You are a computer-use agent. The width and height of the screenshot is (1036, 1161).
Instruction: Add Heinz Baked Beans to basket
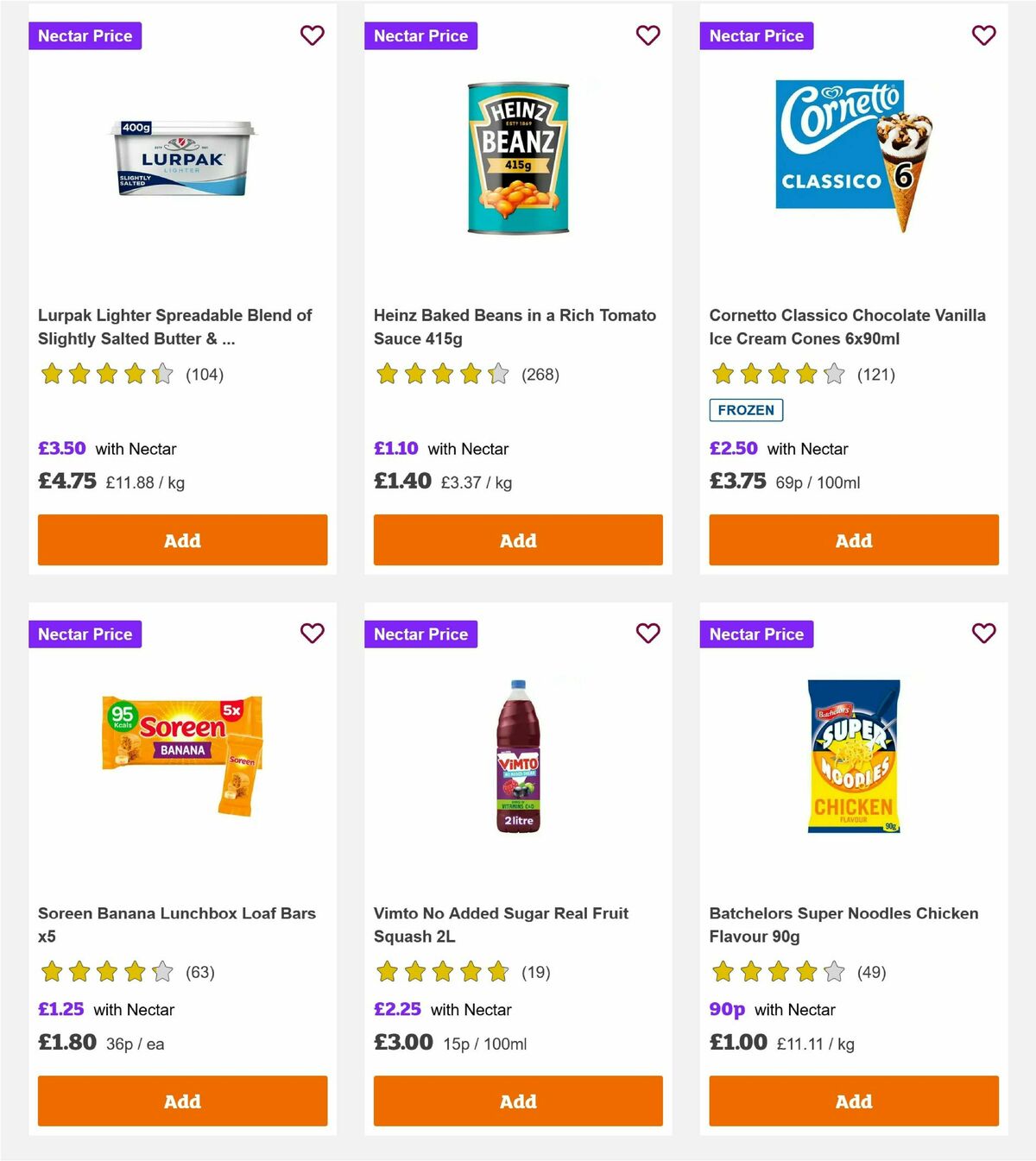point(517,539)
